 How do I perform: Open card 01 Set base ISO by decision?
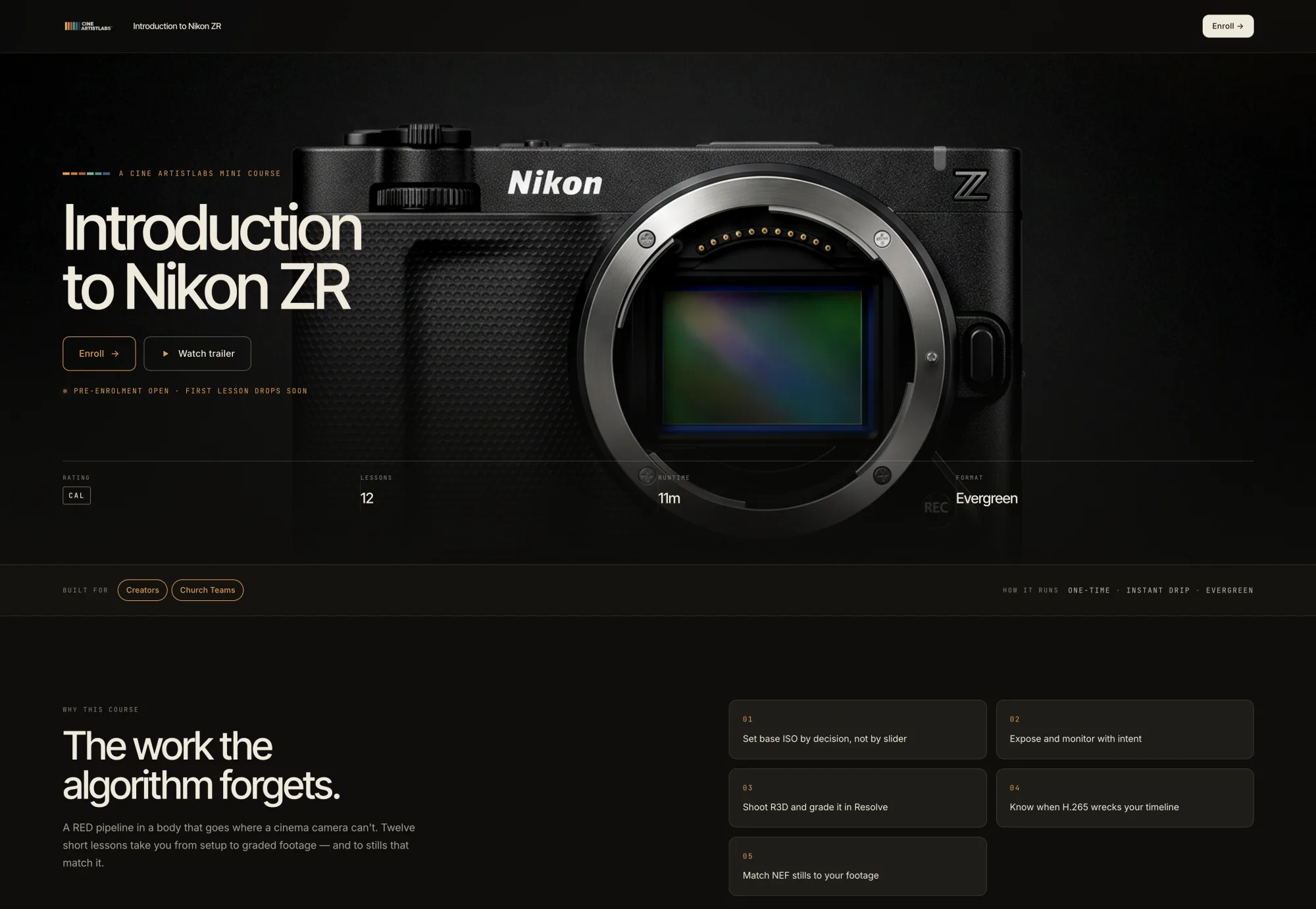(x=857, y=729)
